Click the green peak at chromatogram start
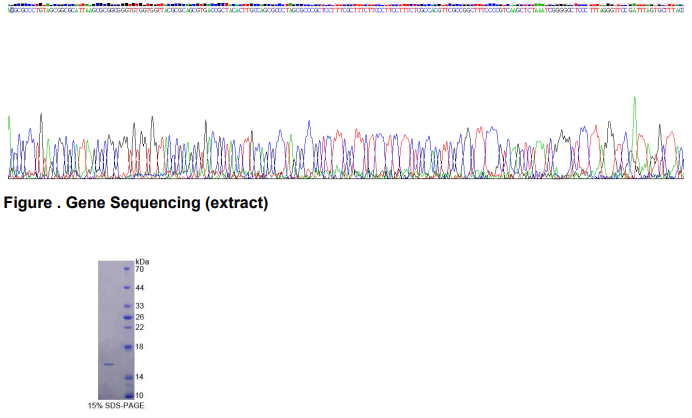The width and height of the screenshot is (692, 418). (x=10, y=120)
